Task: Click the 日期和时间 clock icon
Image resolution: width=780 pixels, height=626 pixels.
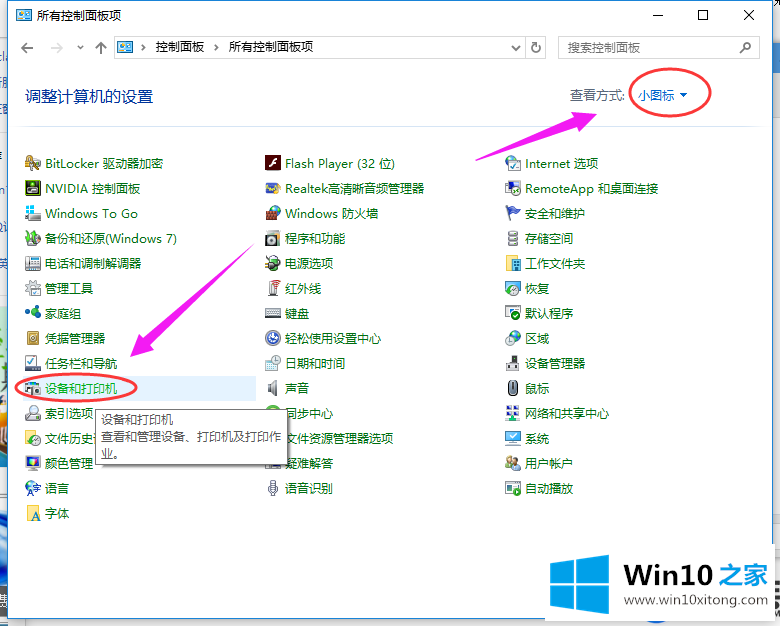Action: pyautogui.click(x=273, y=363)
